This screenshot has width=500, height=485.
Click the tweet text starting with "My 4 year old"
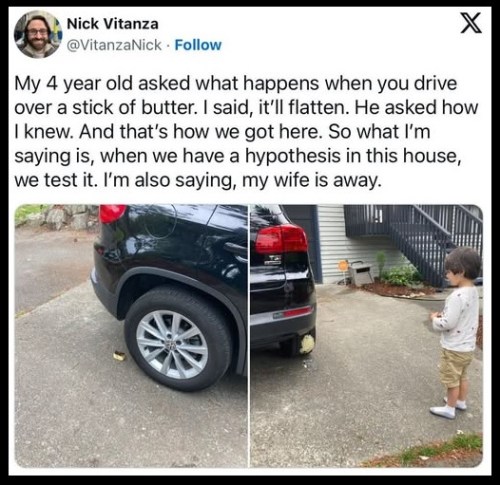[x=246, y=131]
